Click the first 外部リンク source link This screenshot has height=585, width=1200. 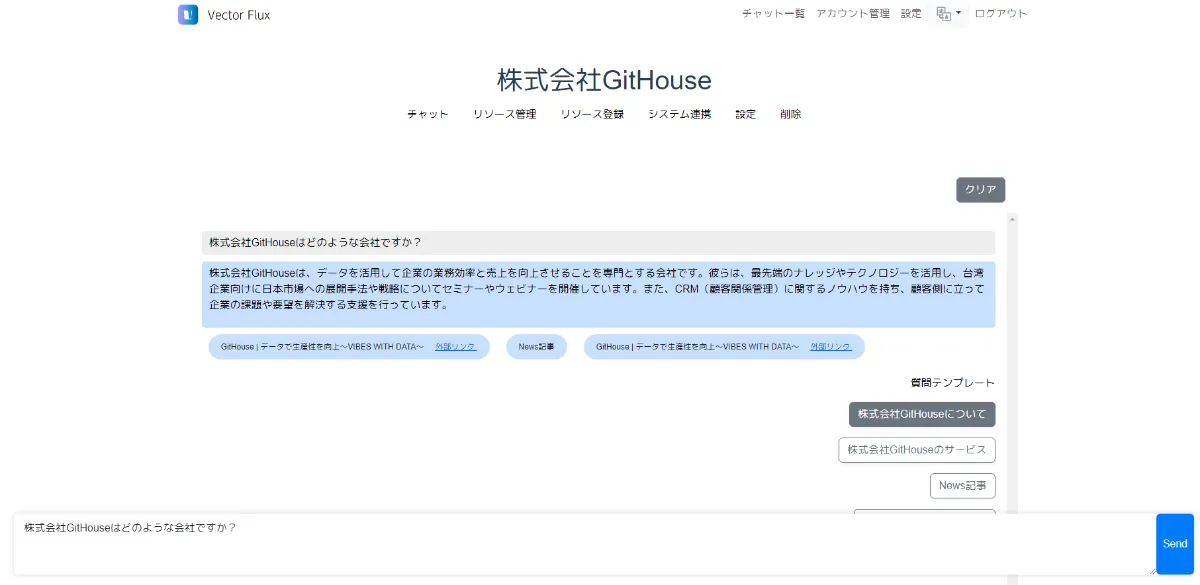tap(455, 347)
